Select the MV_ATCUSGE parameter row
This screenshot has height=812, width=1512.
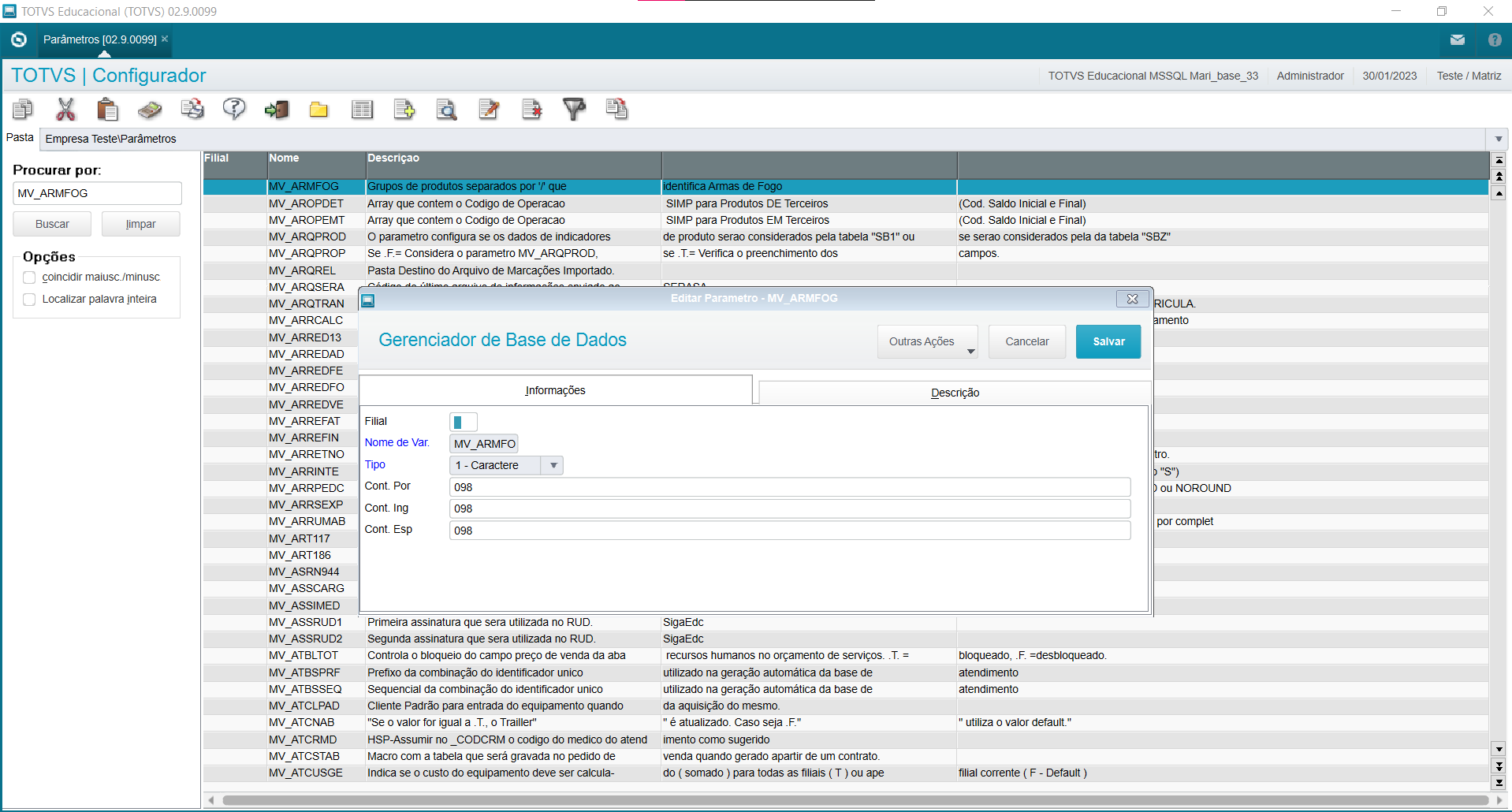[x=846, y=773]
